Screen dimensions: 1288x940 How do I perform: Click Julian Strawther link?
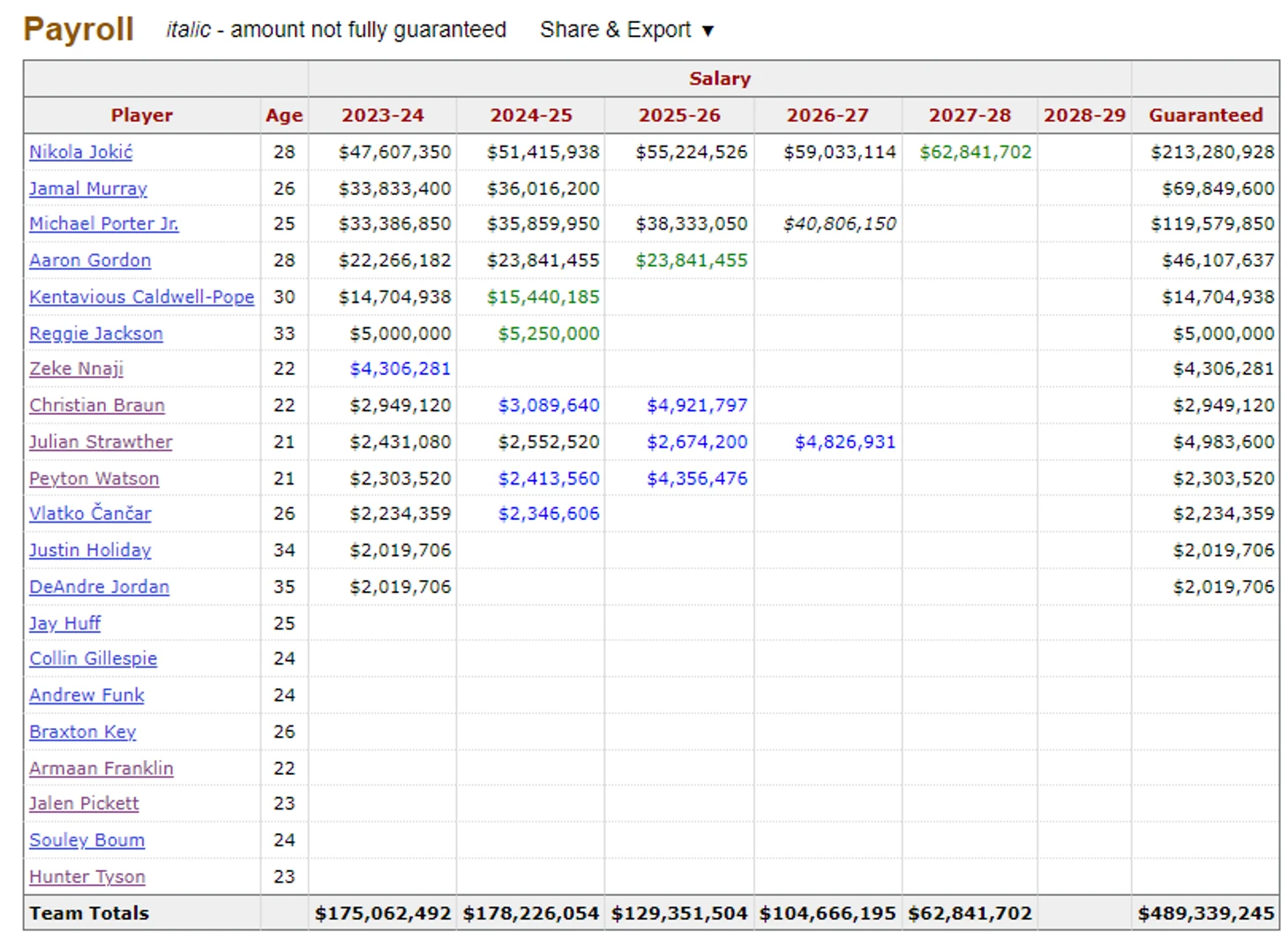point(101,442)
